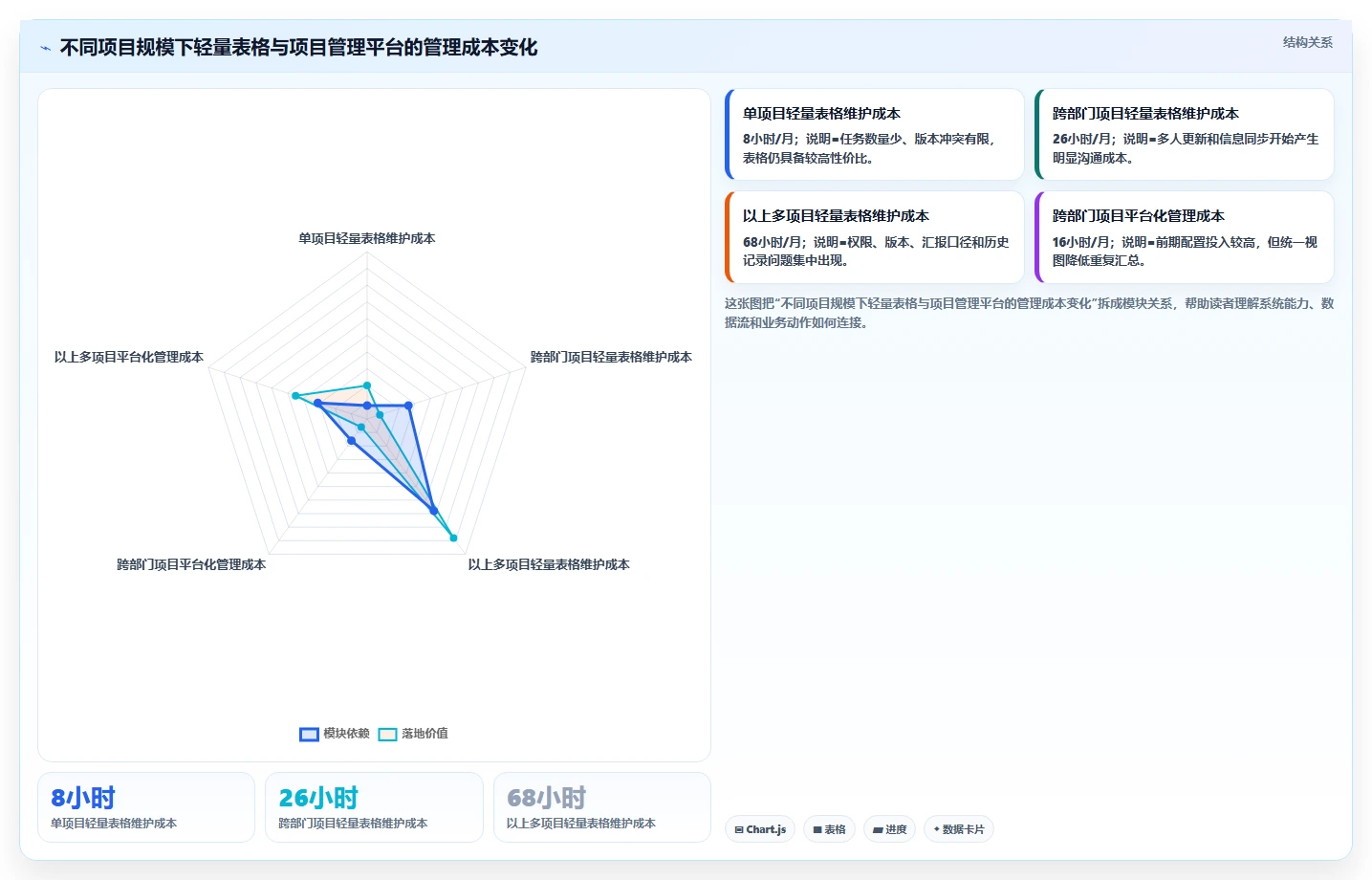The height and width of the screenshot is (880, 1372).
Task: Click the Chart.js tag chip
Action: coord(760,829)
